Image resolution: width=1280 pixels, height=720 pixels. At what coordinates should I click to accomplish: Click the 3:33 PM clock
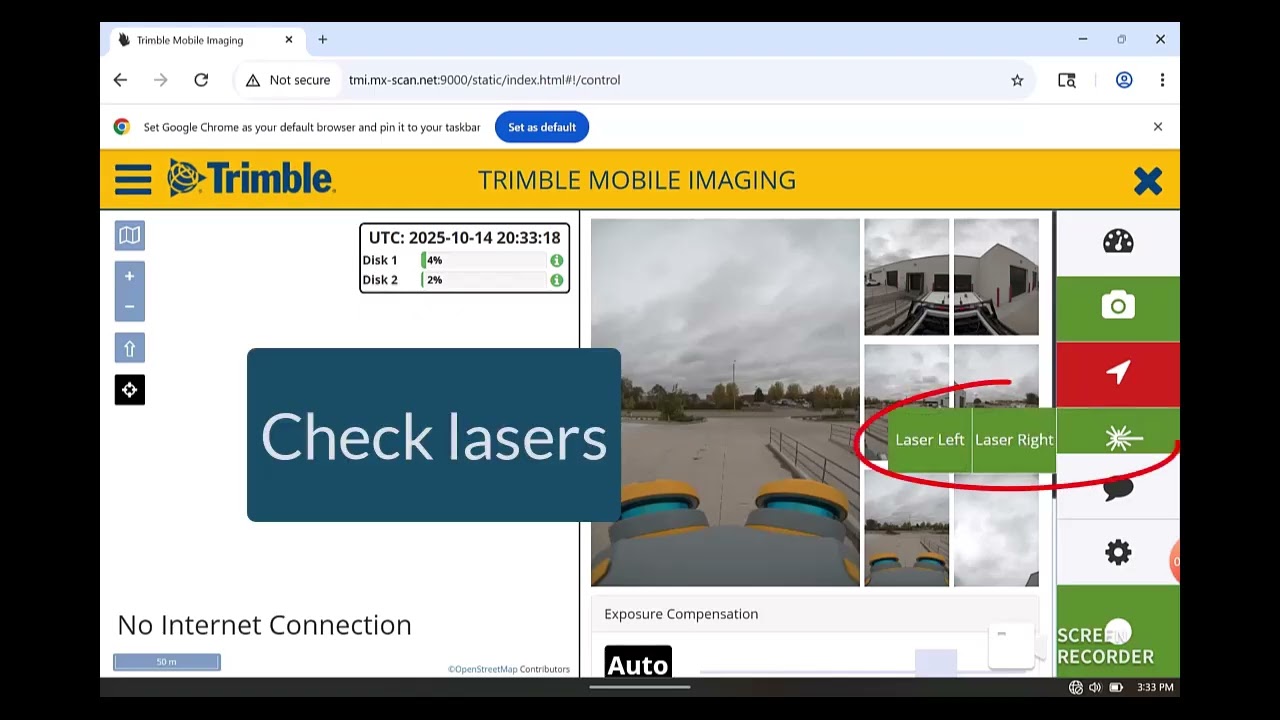pos(1155,688)
